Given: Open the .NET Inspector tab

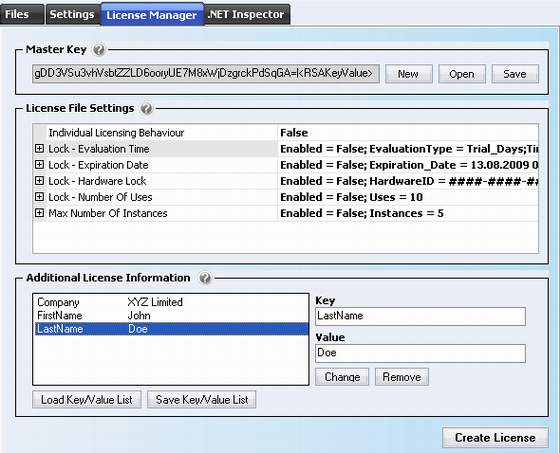Looking at the screenshot, I should click(x=246, y=14).
